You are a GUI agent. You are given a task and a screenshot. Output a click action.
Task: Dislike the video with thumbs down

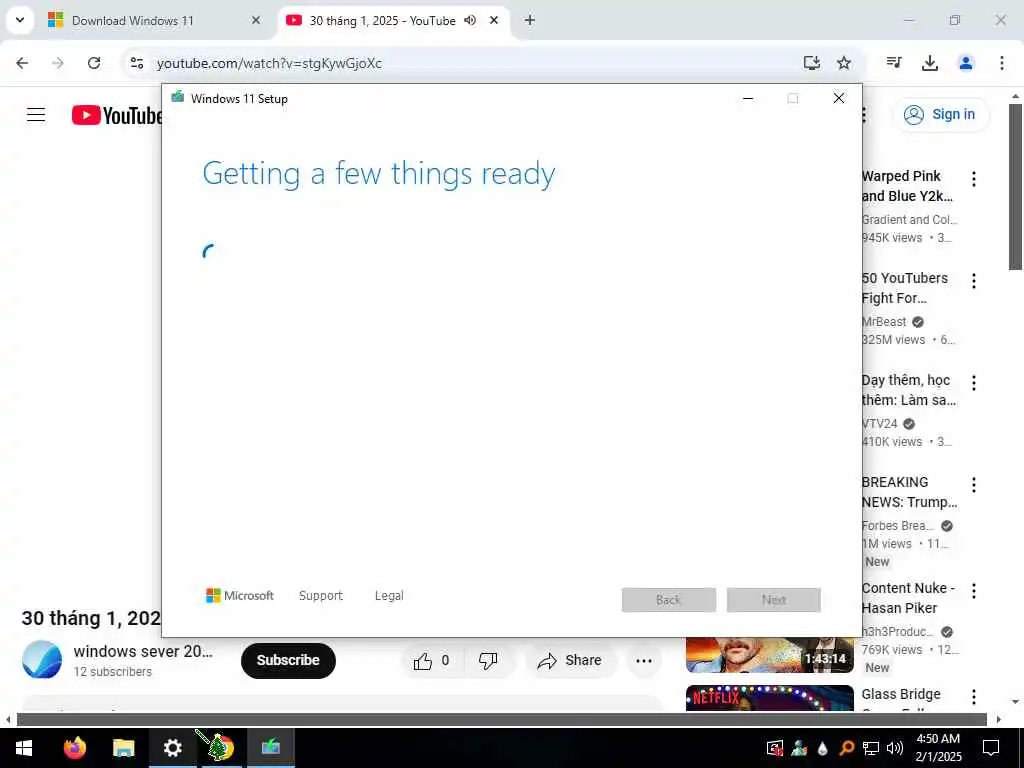pyautogui.click(x=488, y=661)
